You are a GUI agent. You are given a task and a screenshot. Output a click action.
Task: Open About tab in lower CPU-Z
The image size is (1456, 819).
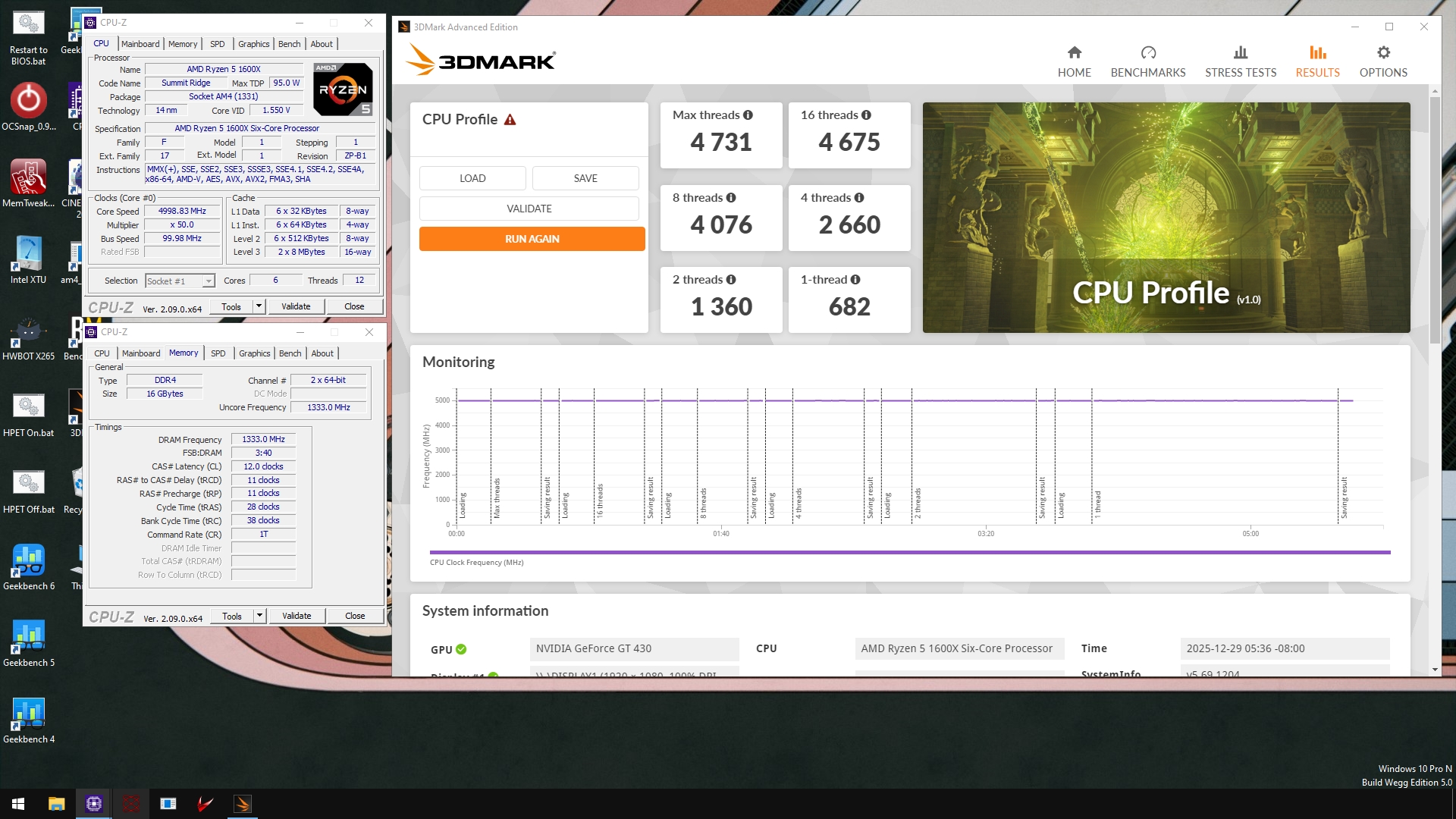coord(322,353)
